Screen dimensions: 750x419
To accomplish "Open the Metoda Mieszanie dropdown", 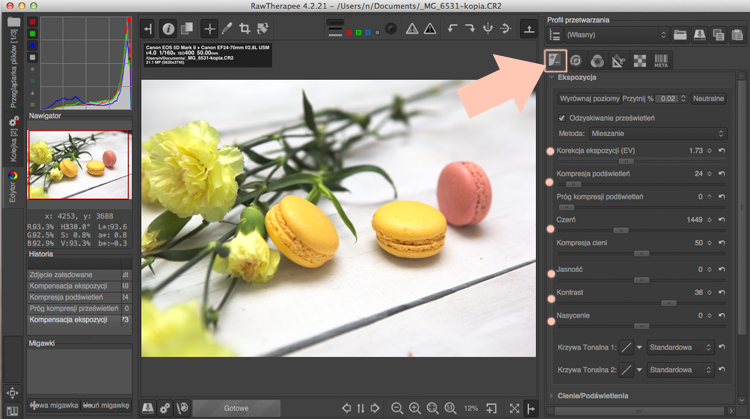I will [658, 133].
